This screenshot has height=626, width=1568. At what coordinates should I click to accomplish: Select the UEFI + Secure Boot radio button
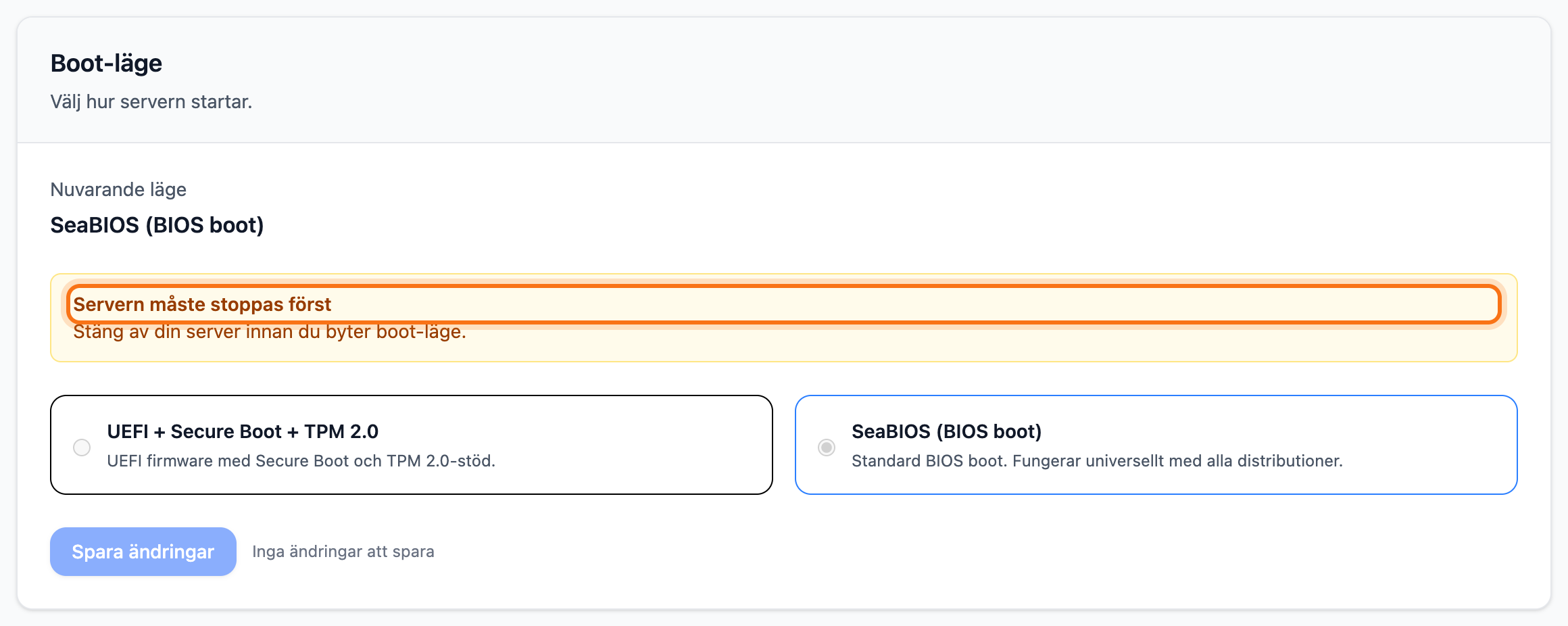tap(82, 448)
